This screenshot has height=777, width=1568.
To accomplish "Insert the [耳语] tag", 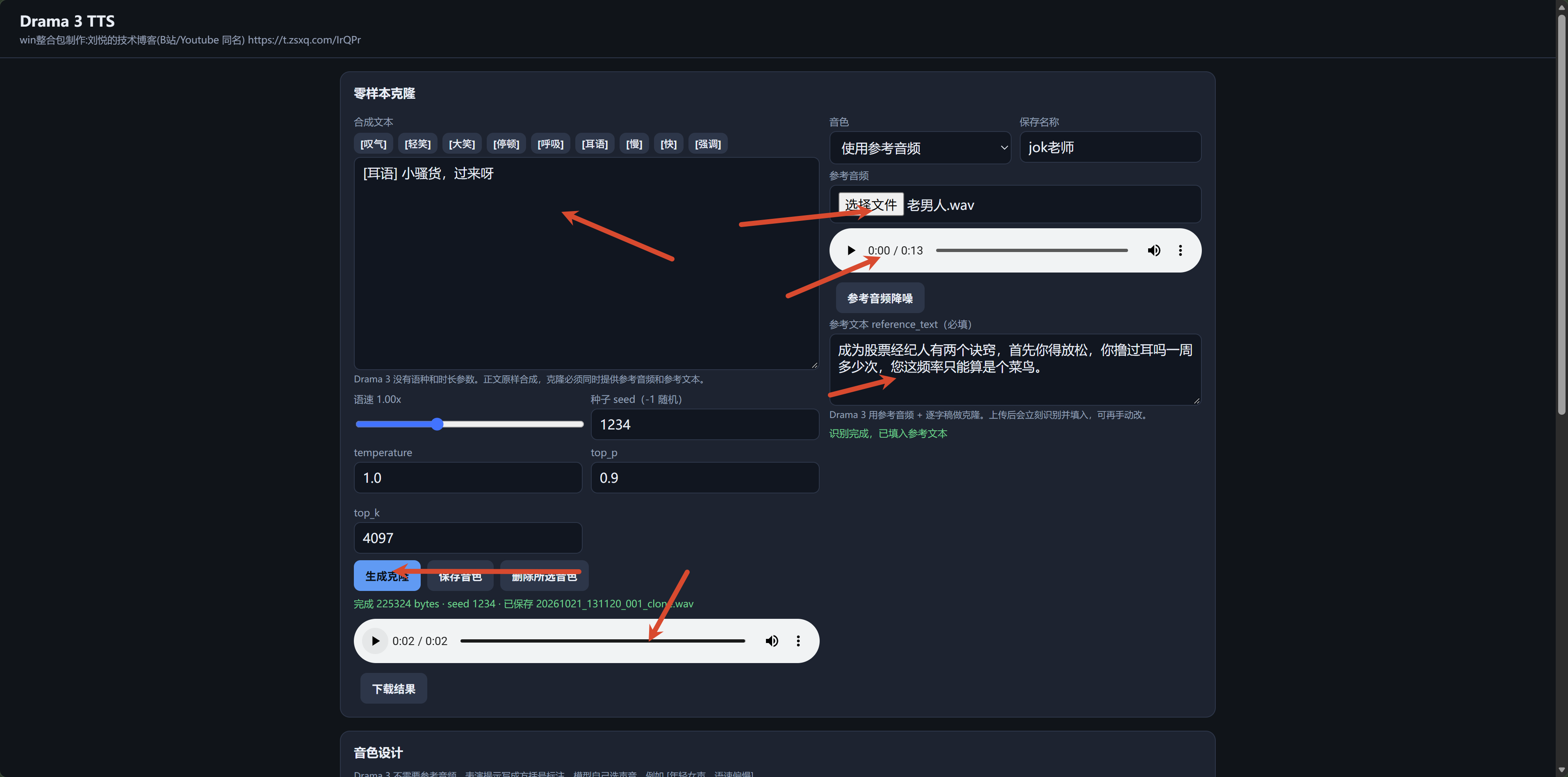I will (x=595, y=143).
